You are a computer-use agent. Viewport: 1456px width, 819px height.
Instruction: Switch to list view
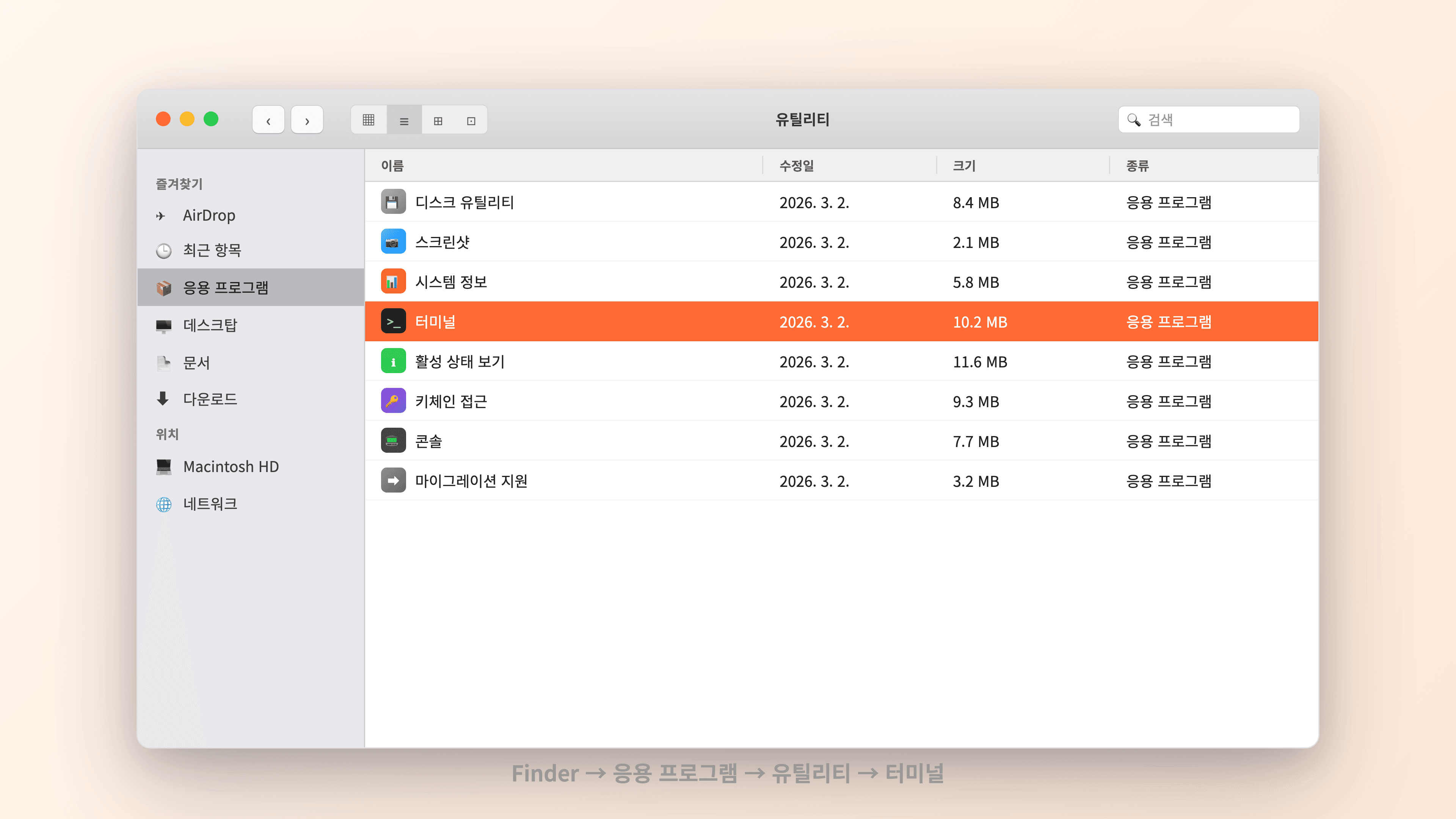click(404, 120)
